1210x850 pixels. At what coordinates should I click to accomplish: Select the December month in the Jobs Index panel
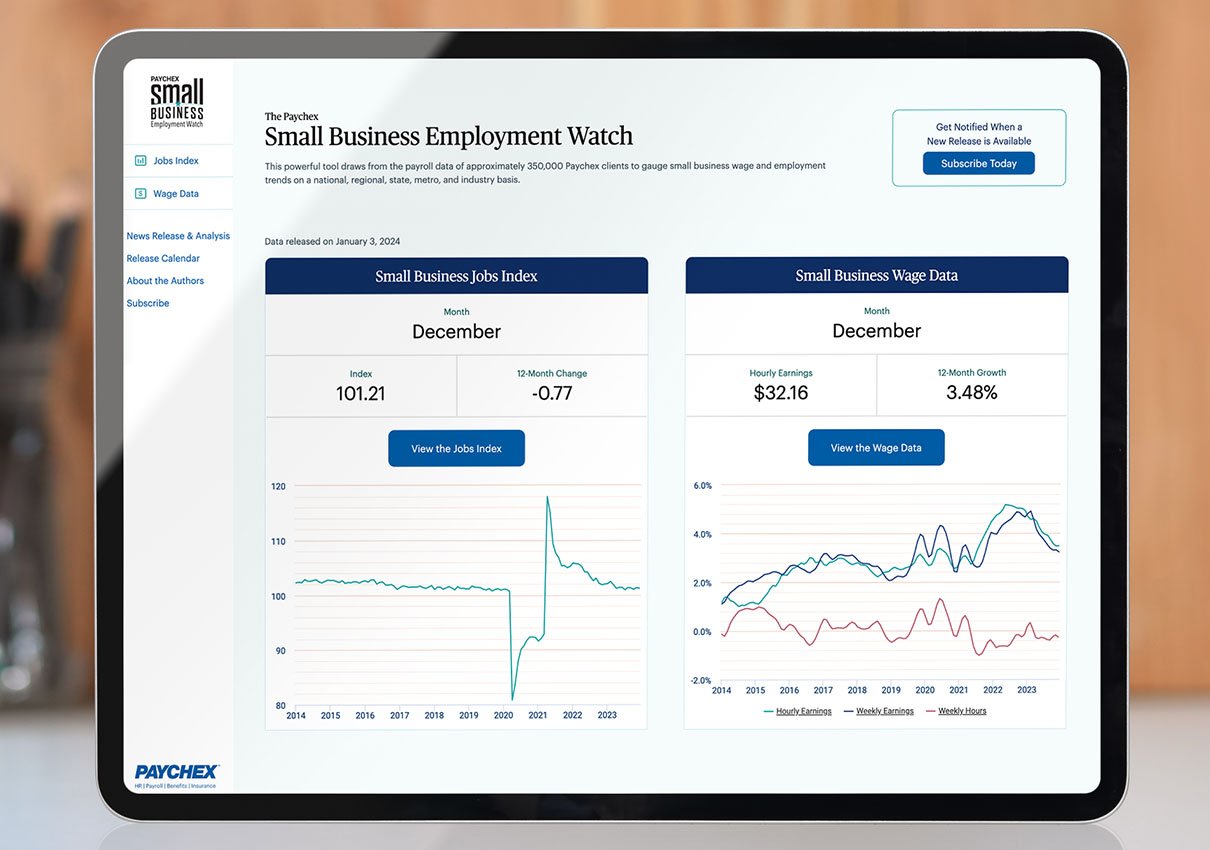456,332
